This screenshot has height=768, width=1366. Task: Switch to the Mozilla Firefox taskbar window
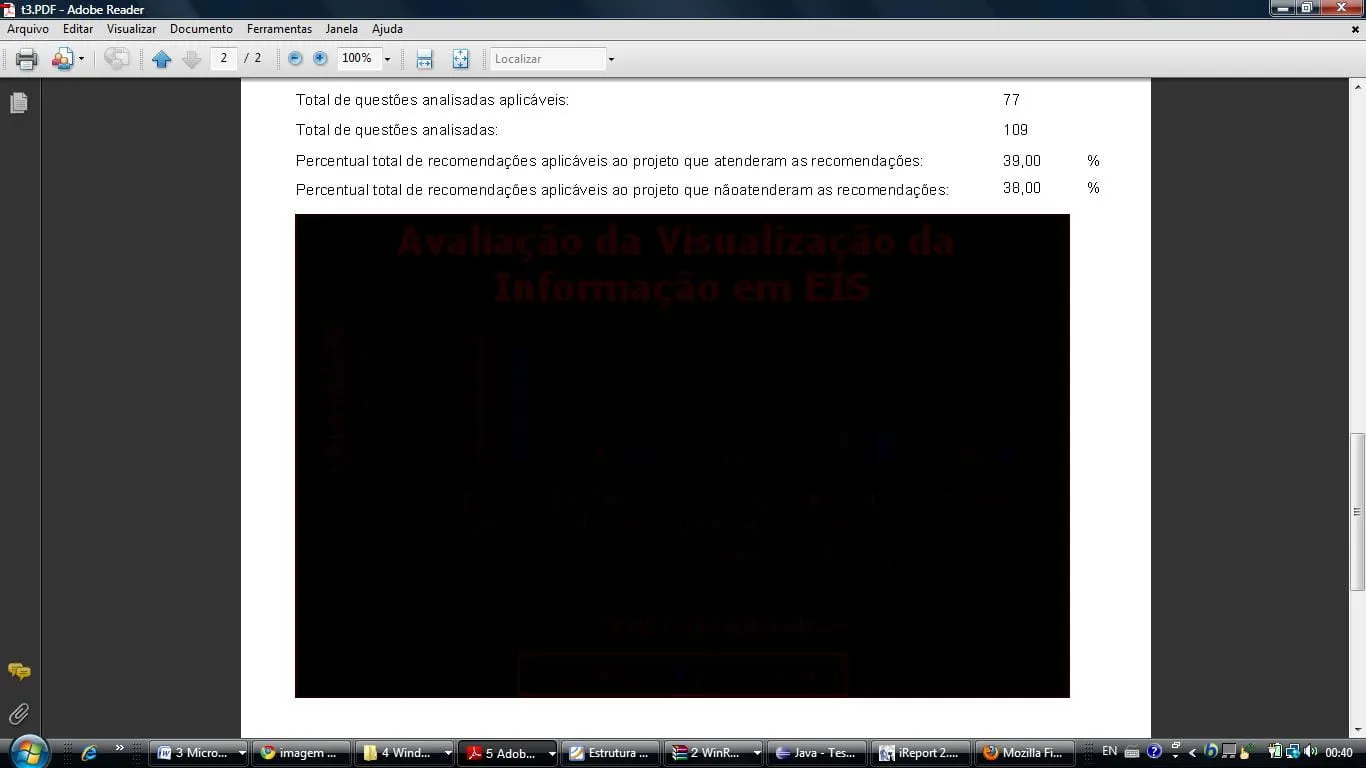pyautogui.click(x=1025, y=753)
